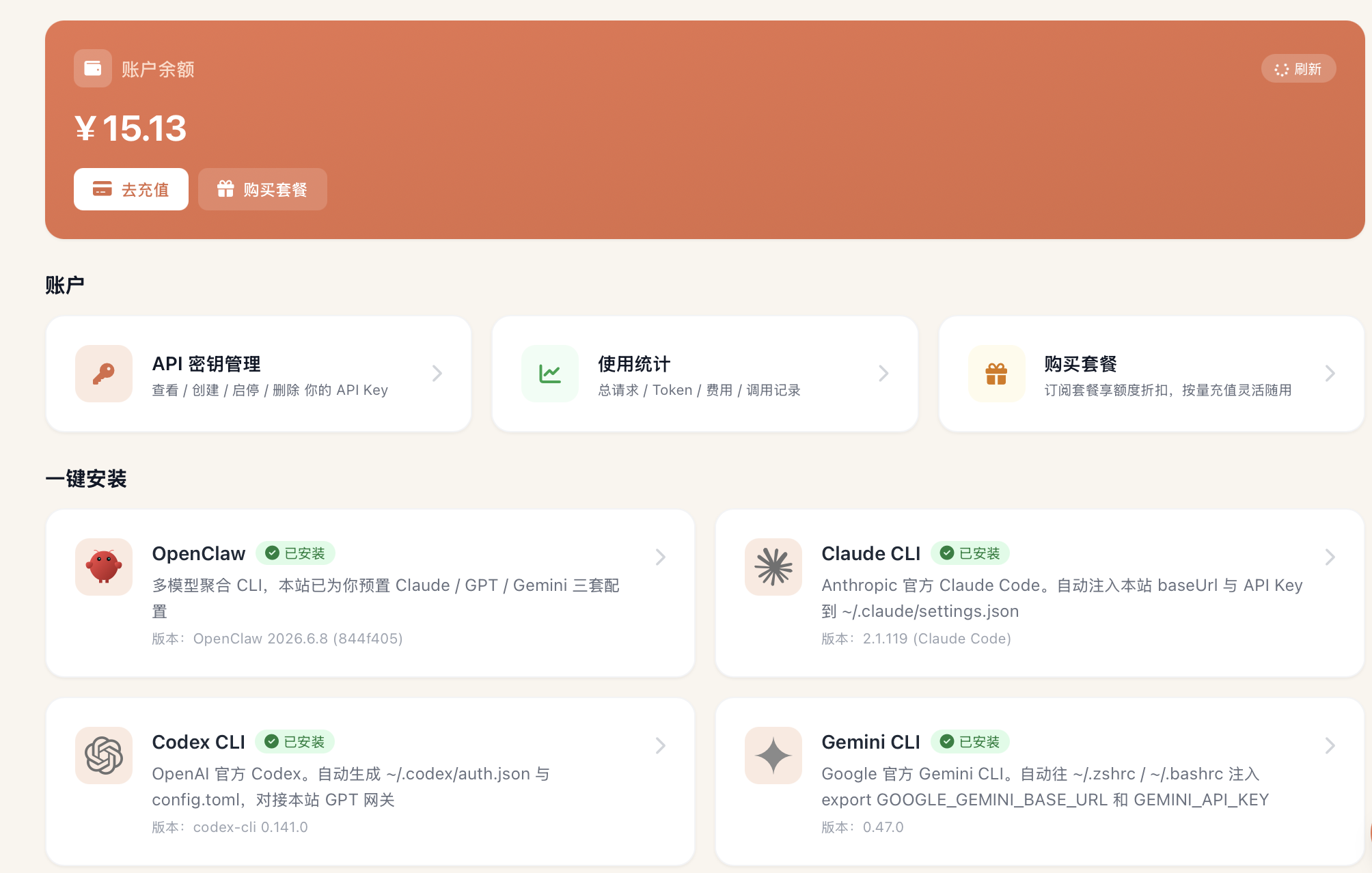Click subtitle '查看 / 创建 / 启停 / 删除 你的 API Key'
The image size is (1372, 873).
tap(270, 390)
